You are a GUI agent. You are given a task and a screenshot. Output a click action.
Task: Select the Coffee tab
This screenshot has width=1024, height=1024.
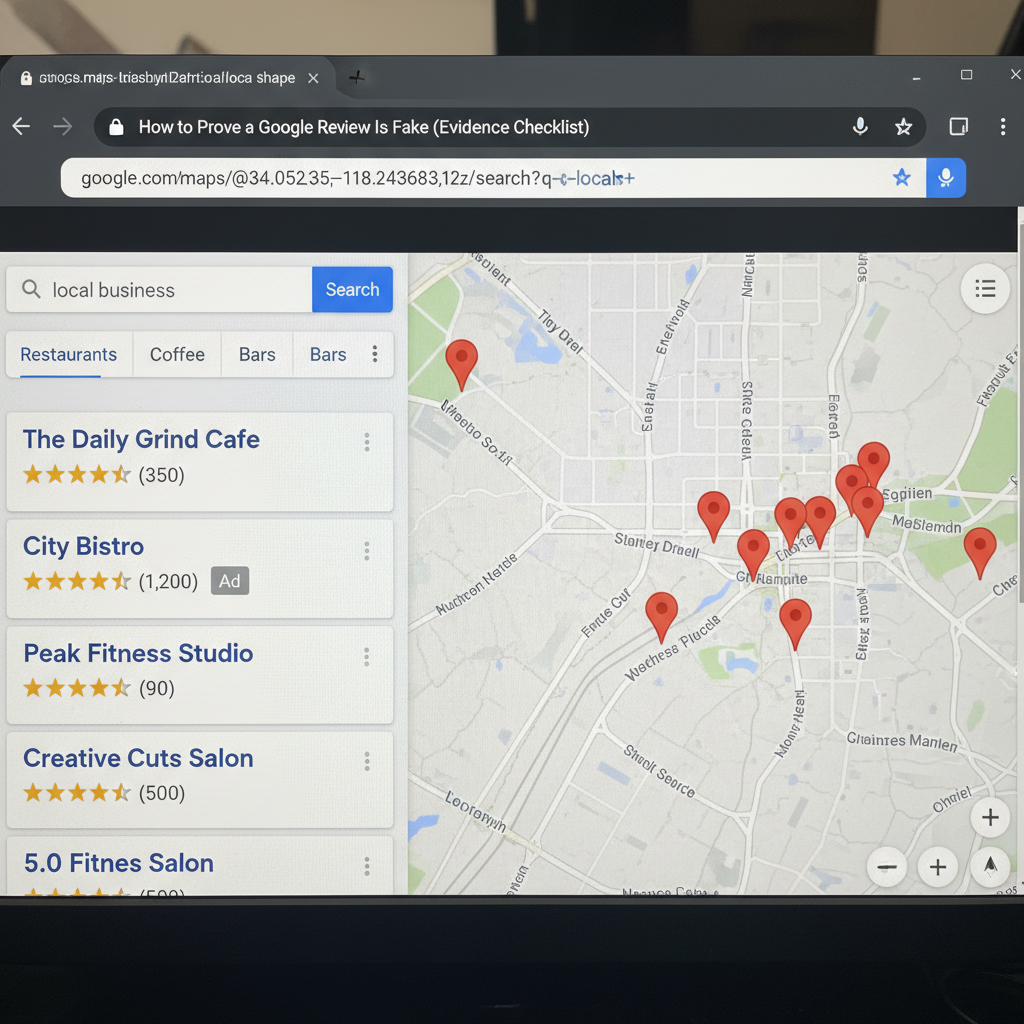coord(177,355)
